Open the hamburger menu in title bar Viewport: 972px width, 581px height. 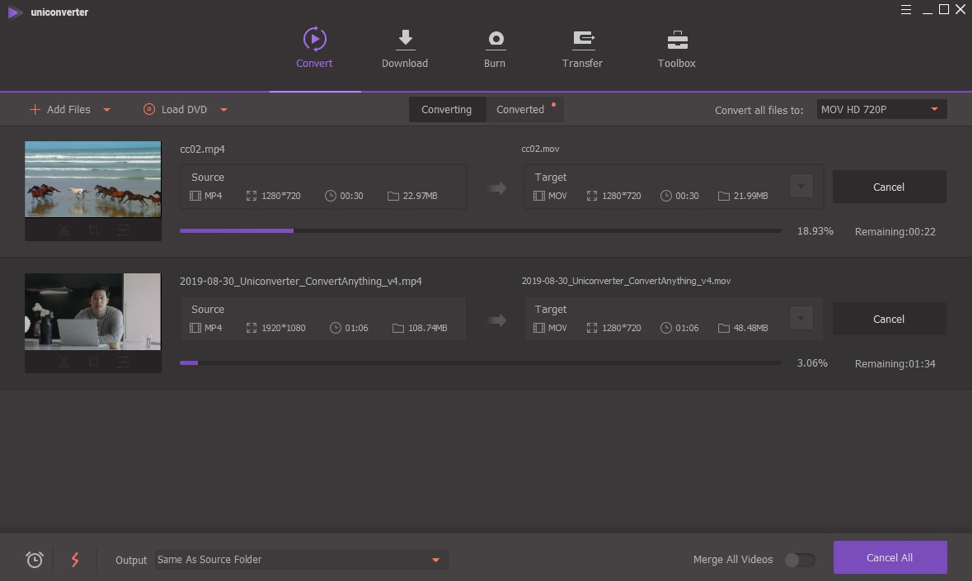[x=906, y=10]
